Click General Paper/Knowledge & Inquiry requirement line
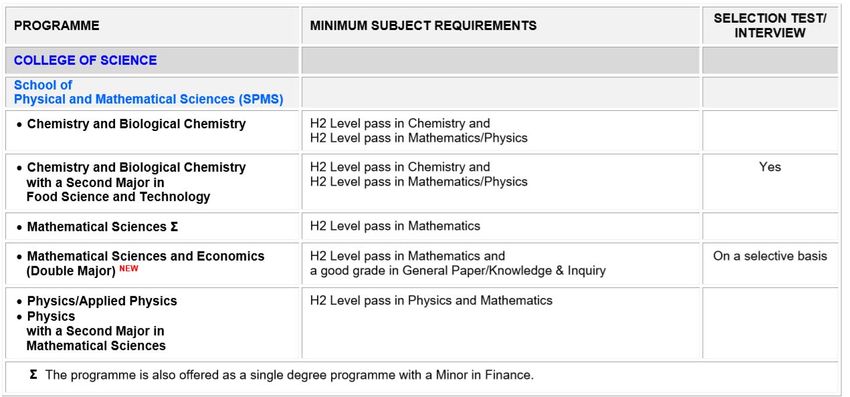This screenshot has width=850, height=397. pos(458,270)
